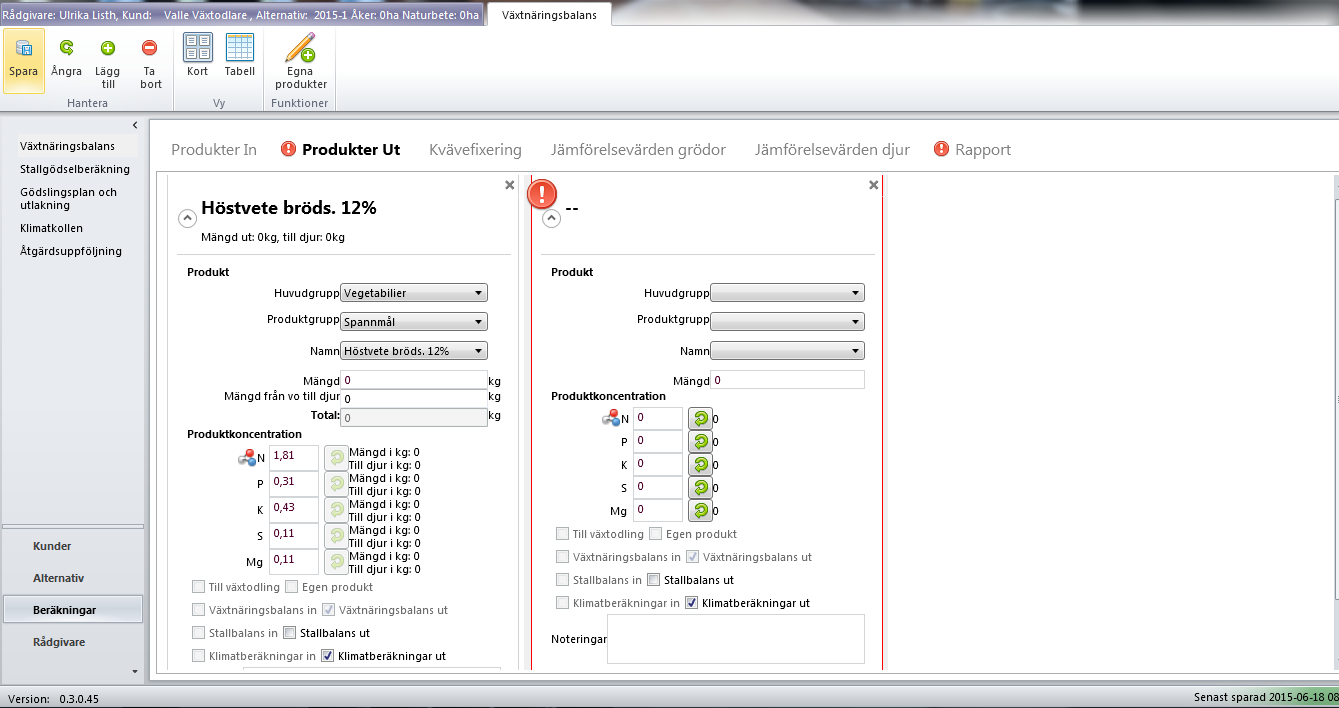The height and width of the screenshot is (708, 1339).
Task: Click Mängd input field in Höstvete card
Action: (x=414, y=380)
